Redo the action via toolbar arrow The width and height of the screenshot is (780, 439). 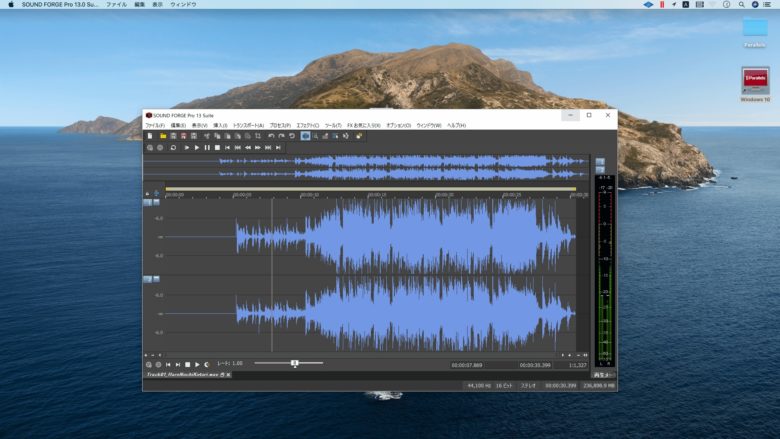[x=282, y=136]
